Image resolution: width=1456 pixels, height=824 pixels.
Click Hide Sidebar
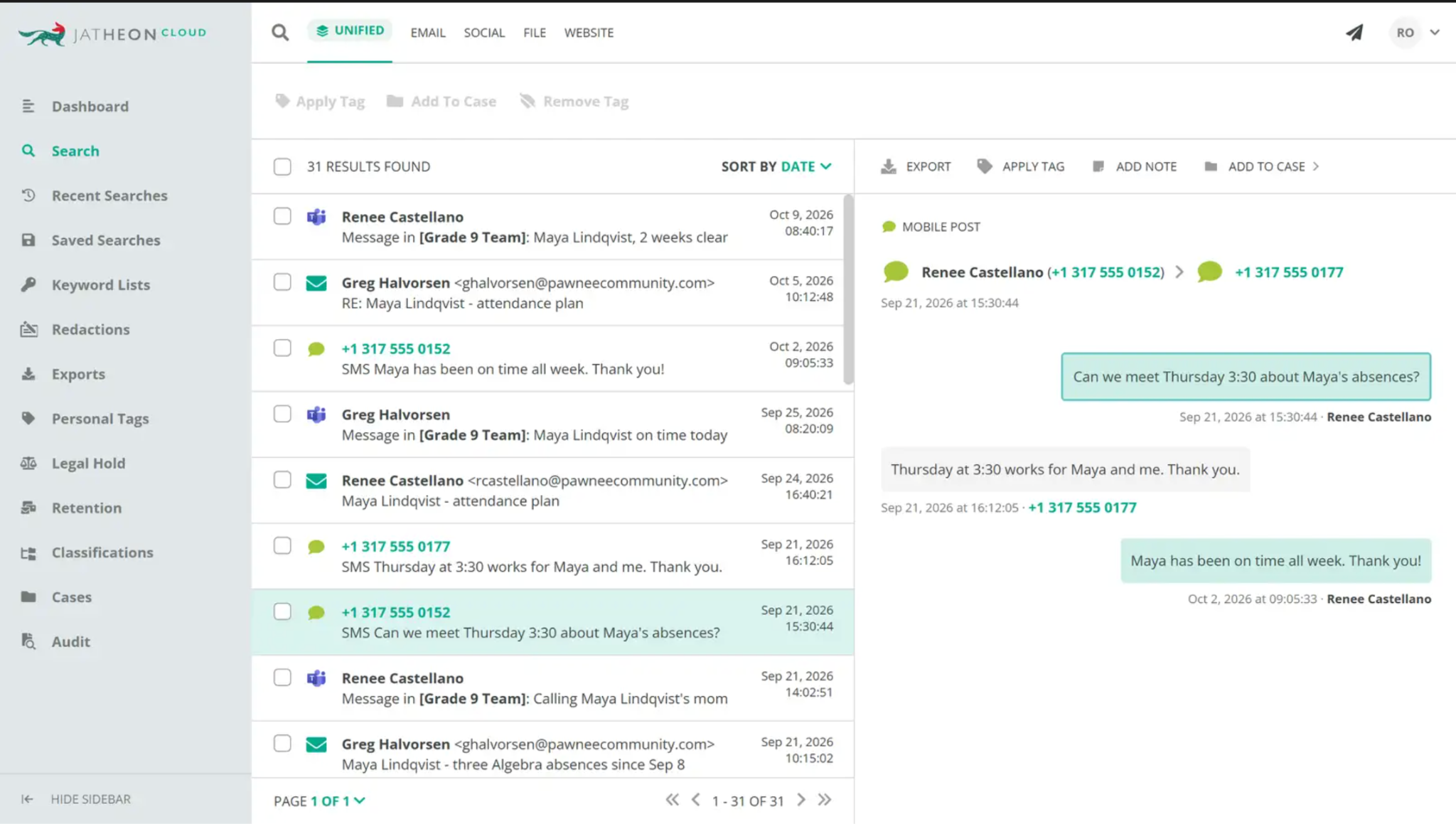click(x=76, y=799)
